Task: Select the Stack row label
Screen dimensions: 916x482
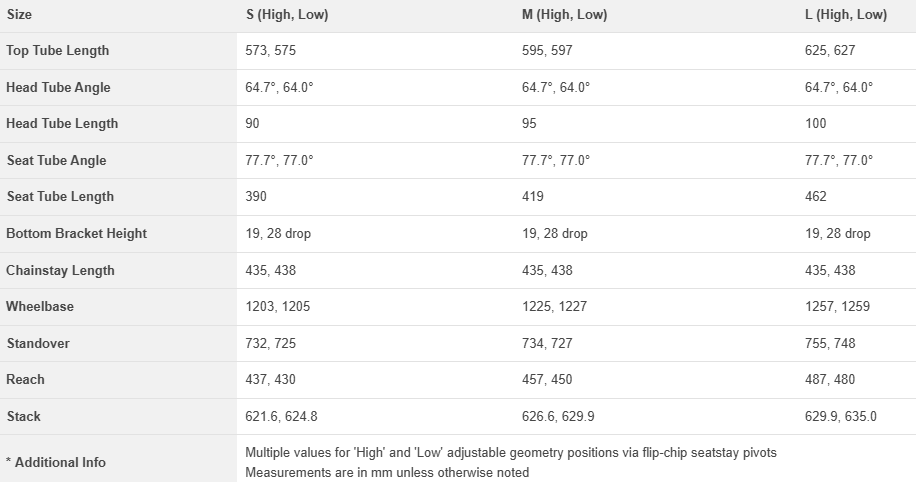Action: point(24,417)
